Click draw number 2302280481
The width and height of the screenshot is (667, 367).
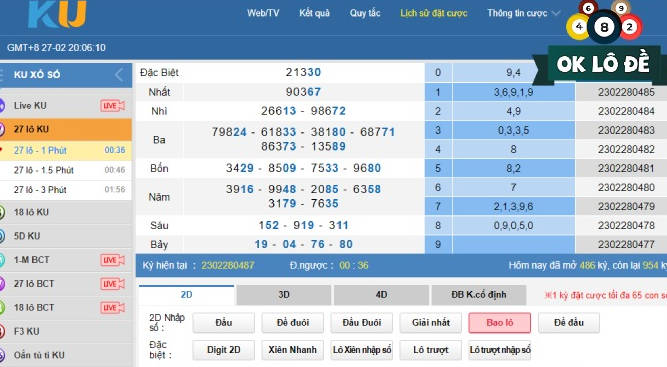[x=626, y=168]
